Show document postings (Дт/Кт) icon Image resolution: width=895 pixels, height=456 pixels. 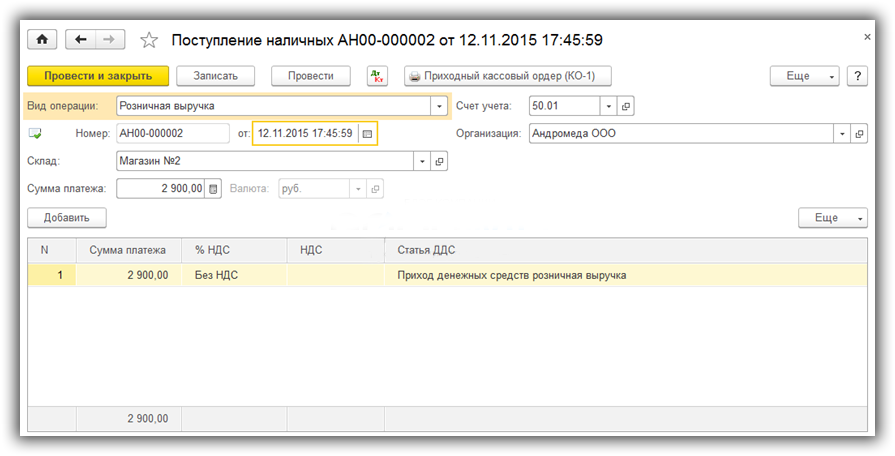pyautogui.click(x=377, y=76)
